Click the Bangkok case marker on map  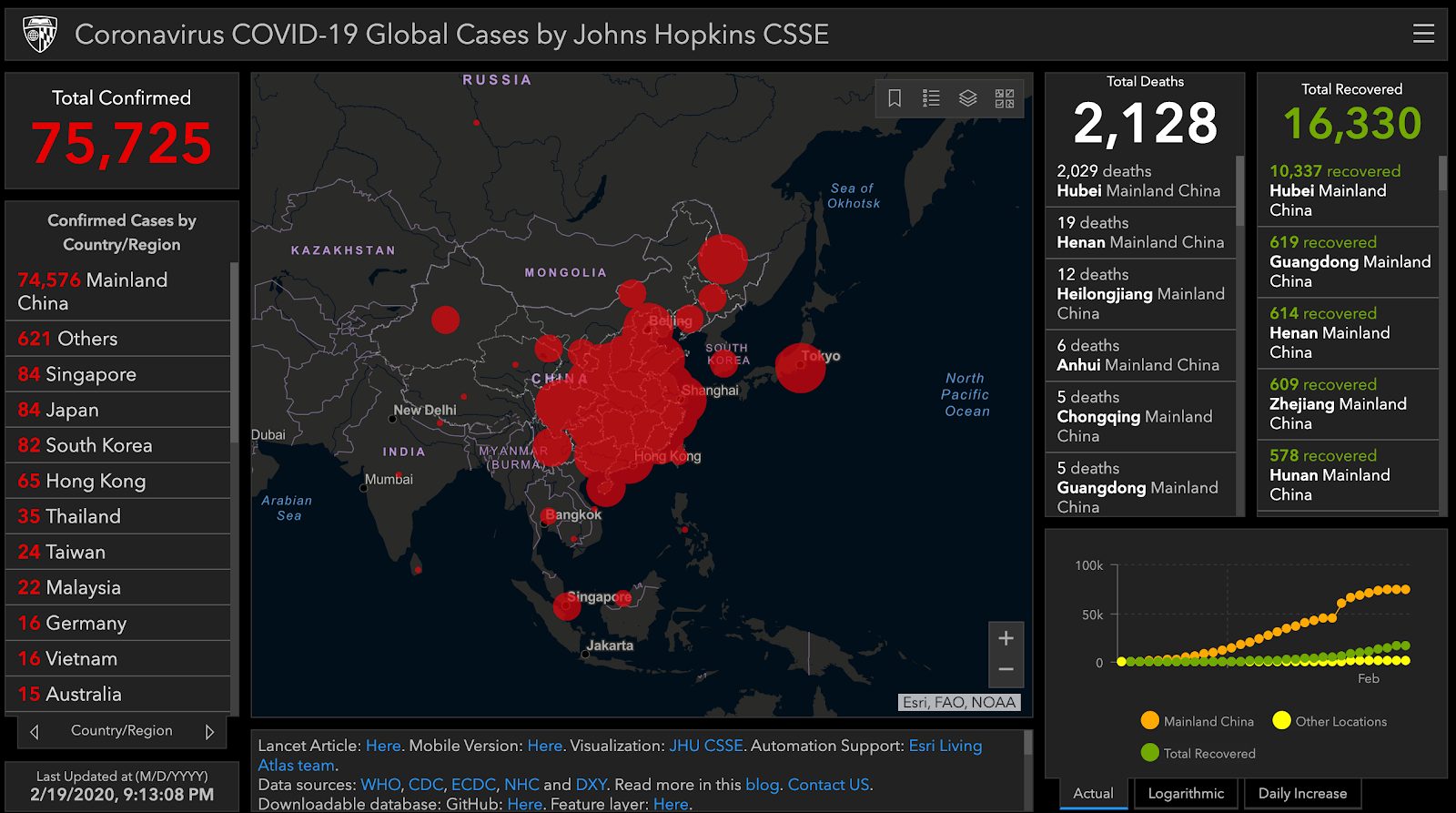coord(548,516)
